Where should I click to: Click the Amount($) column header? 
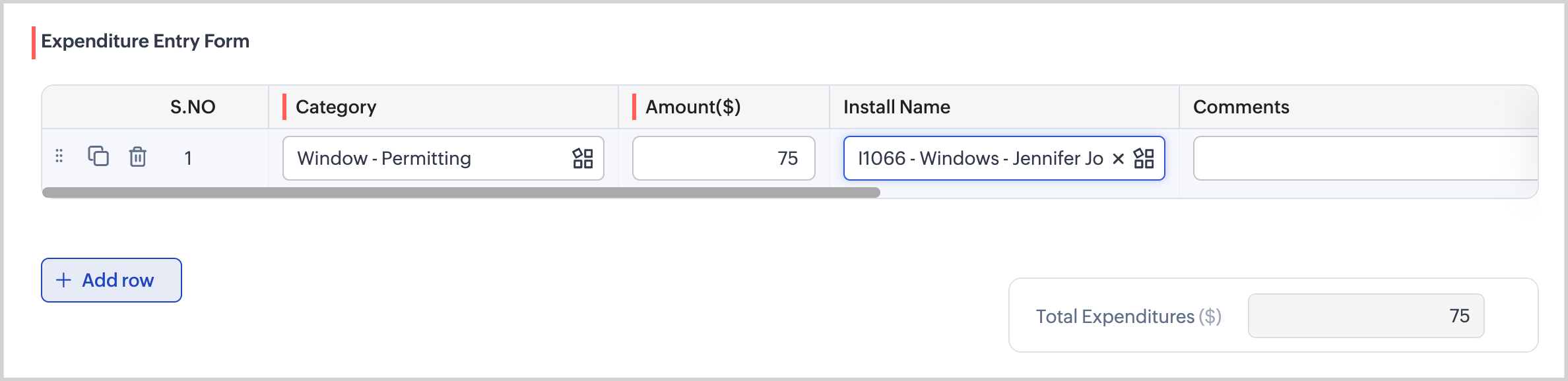coord(693,107)
